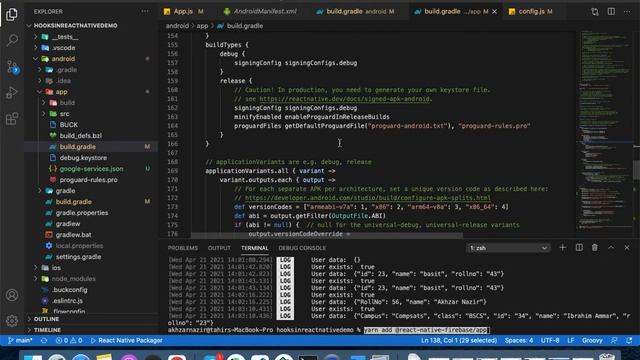Open editor more actions ellipsis
Image resolution: width=640 pixels, height=360 pixels.
click(x=627, y=11)
